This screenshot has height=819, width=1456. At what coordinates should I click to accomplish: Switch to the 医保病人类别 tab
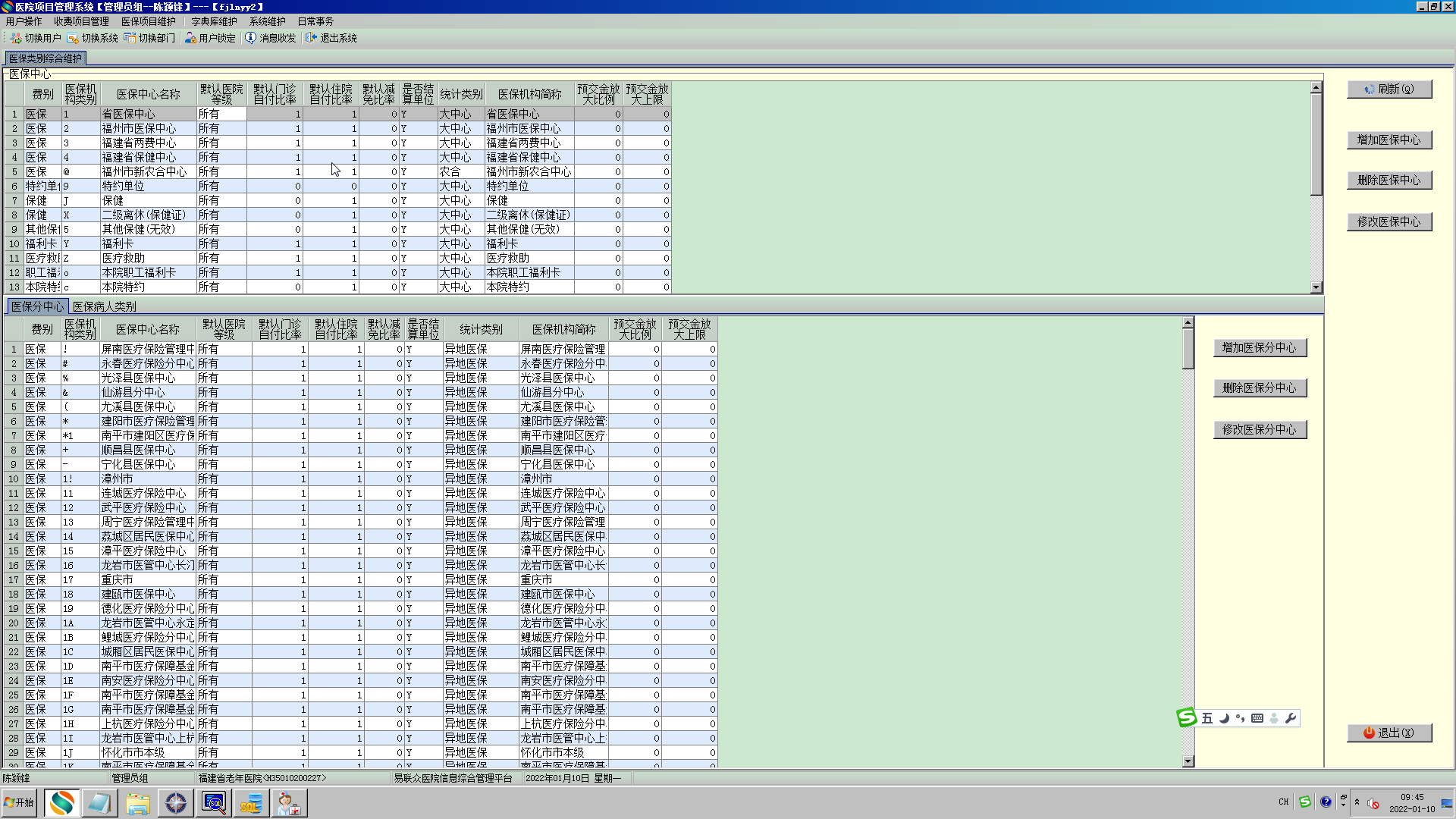[105, 306]
